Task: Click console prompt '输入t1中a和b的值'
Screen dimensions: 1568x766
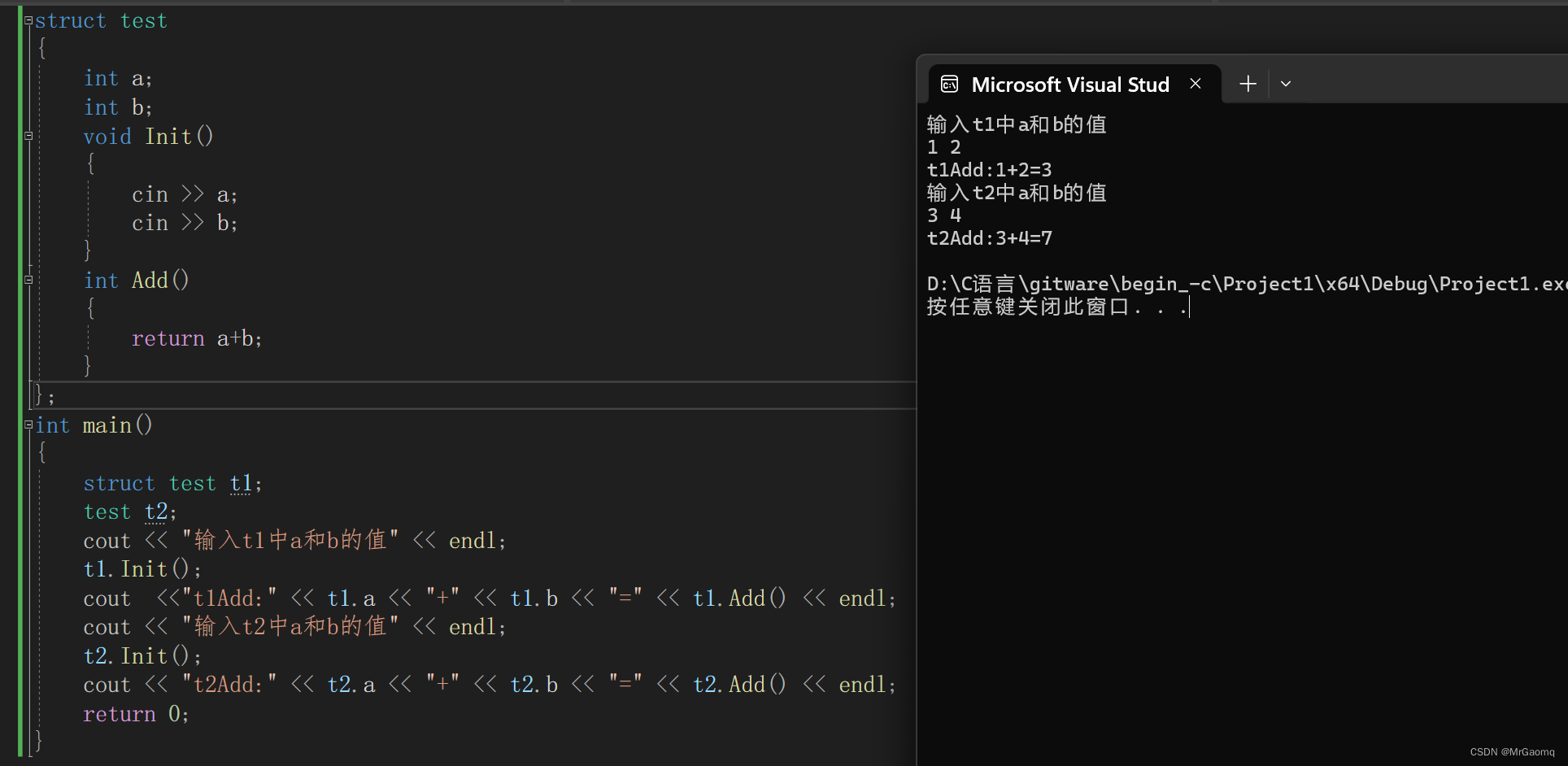Action: [1017, 124]
